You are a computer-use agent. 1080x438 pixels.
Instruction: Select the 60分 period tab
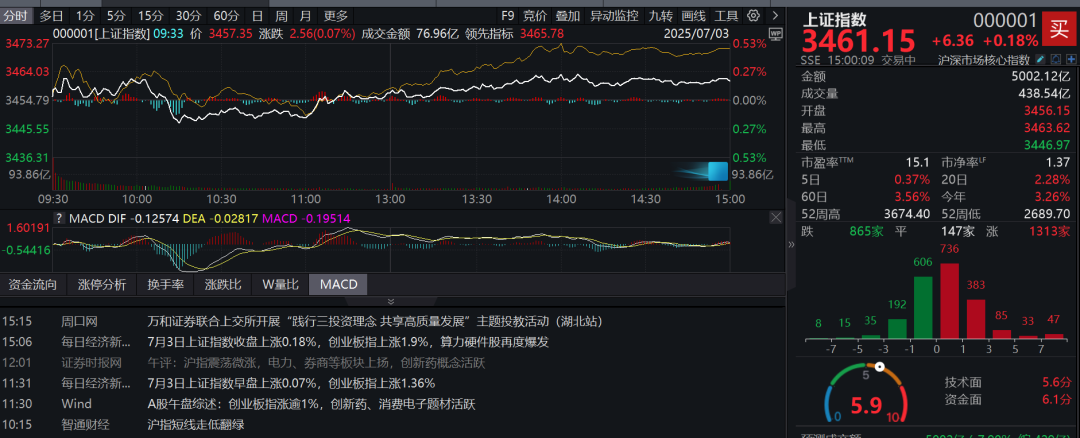click(x=226, y=16)
